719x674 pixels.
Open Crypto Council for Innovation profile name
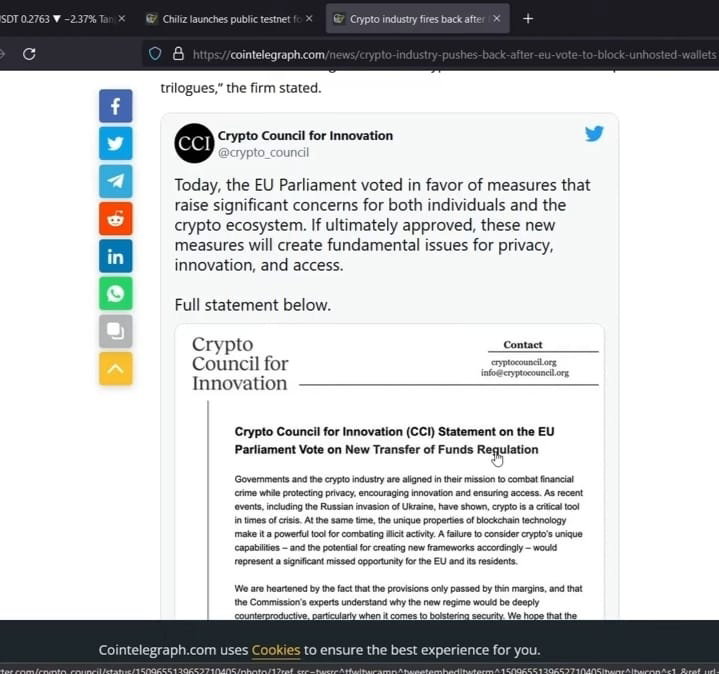pos(305,136)
